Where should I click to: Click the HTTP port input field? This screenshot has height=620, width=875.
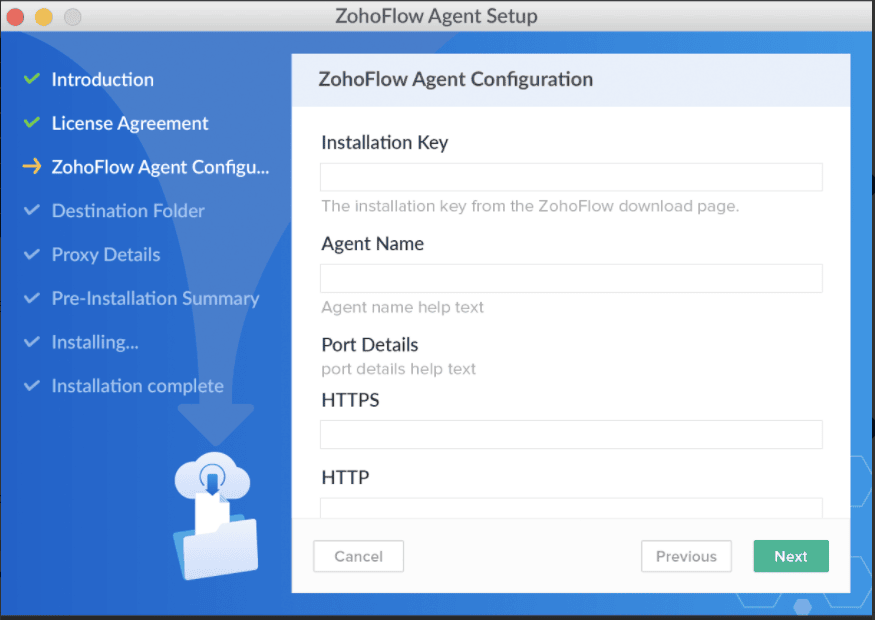pos(571,508)
